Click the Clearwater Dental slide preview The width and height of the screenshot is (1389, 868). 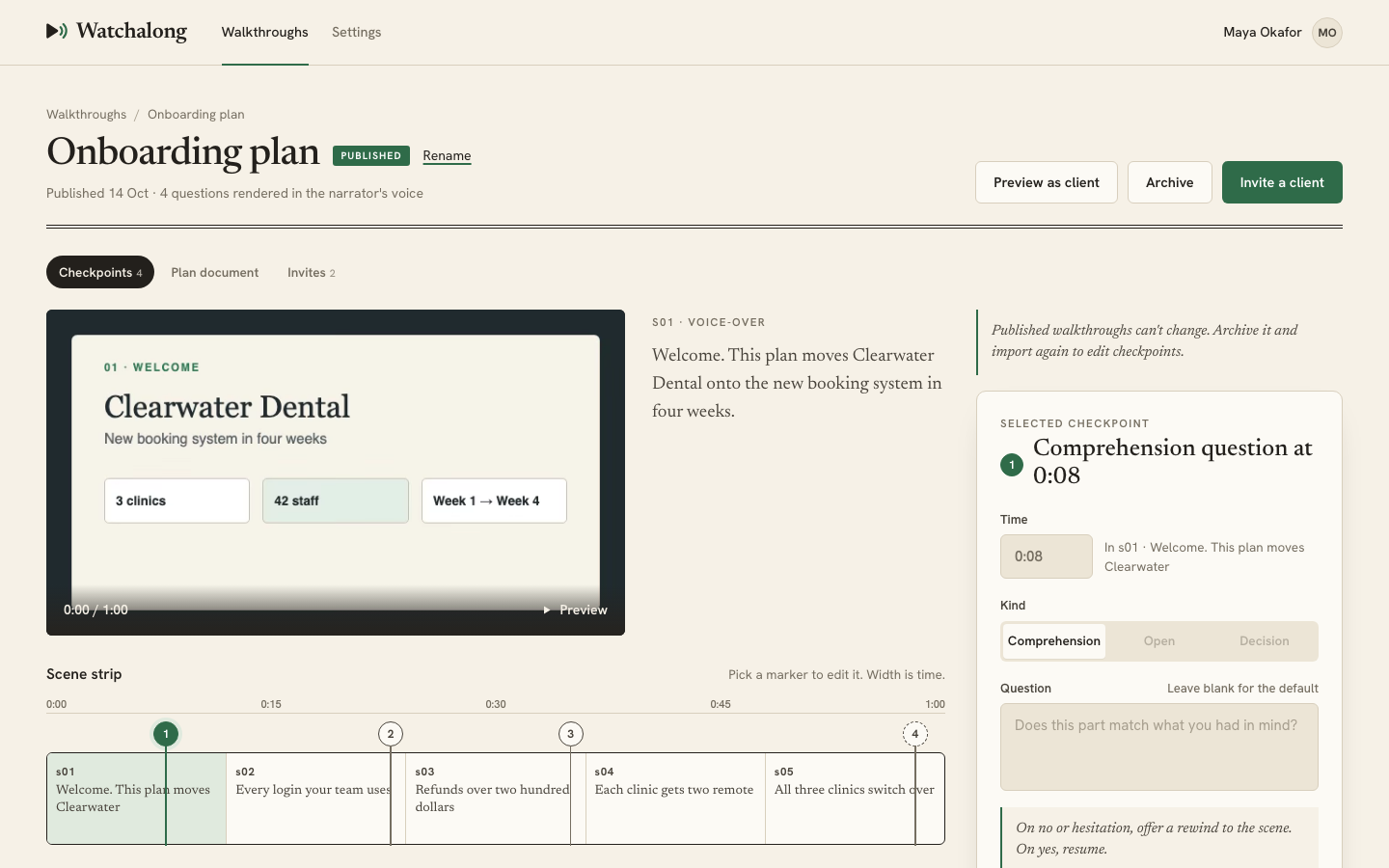click(336, 473)
